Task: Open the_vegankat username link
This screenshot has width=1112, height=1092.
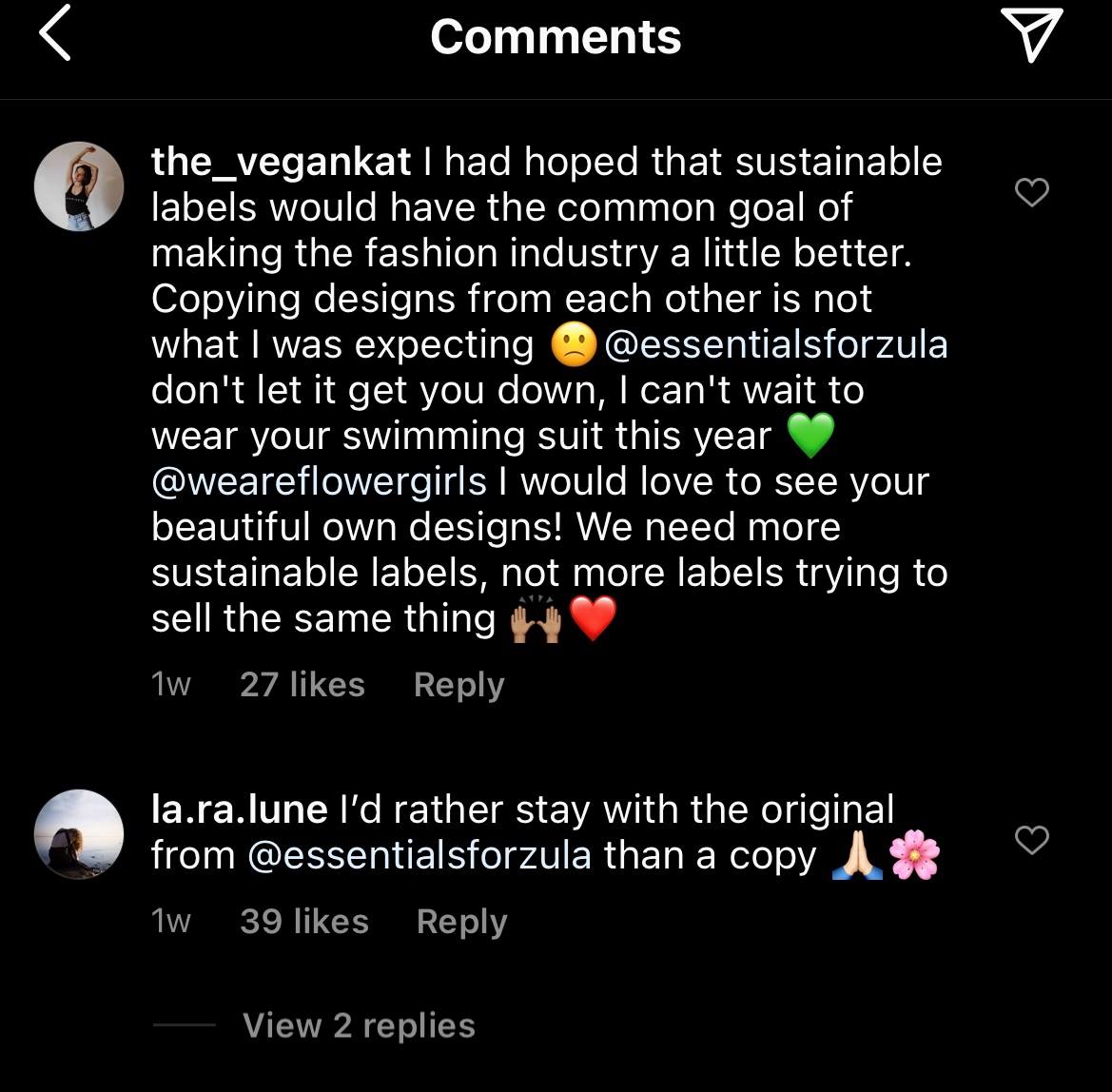Action: [282, 163]
